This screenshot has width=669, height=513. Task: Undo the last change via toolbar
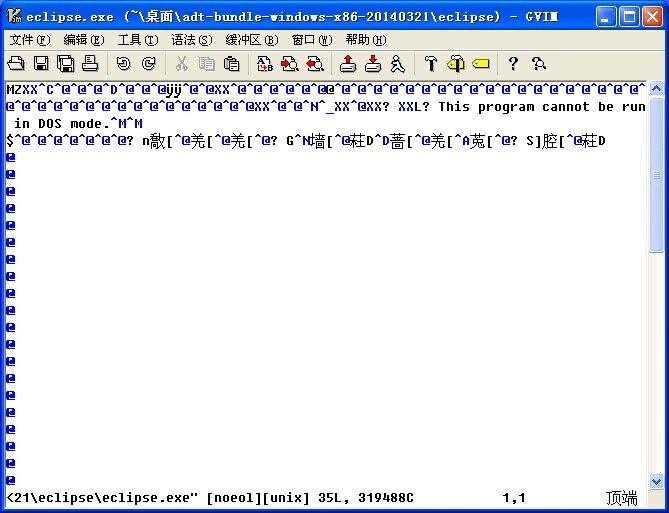click(x=123, y=64)
